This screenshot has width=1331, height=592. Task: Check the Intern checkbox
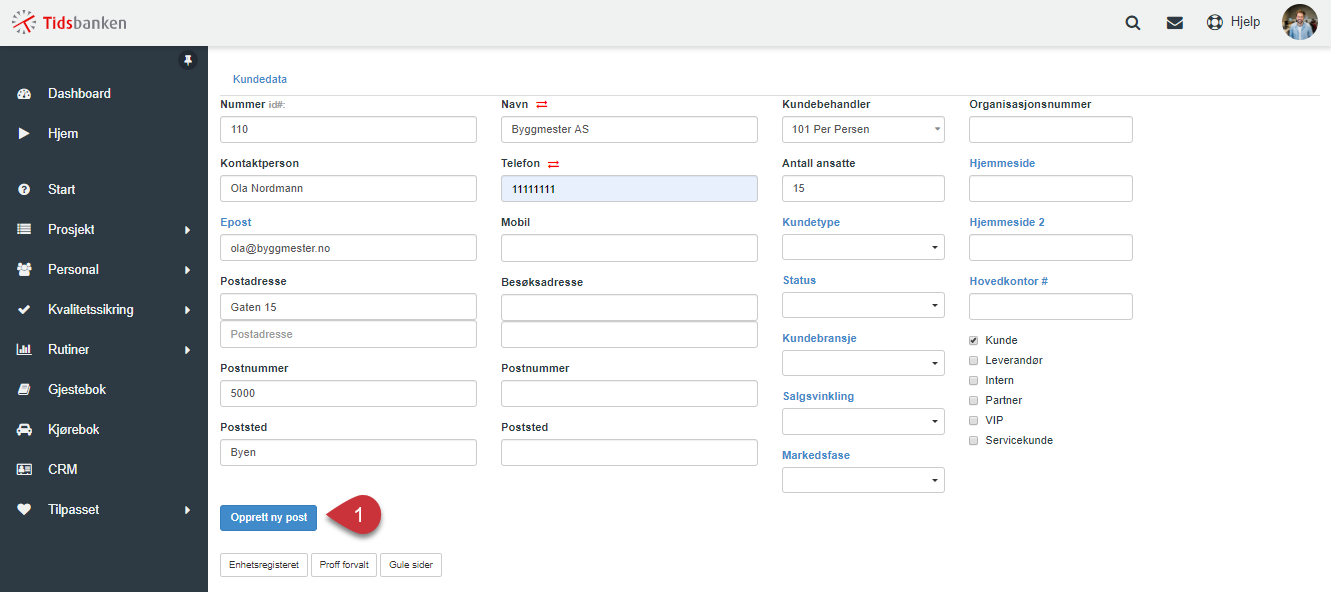(974, 381)
